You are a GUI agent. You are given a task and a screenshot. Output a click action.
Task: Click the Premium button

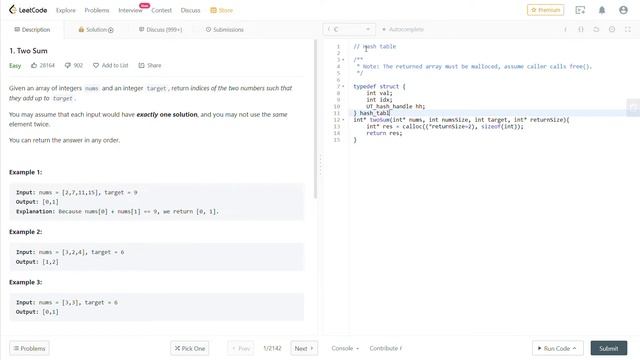point(545,10)
